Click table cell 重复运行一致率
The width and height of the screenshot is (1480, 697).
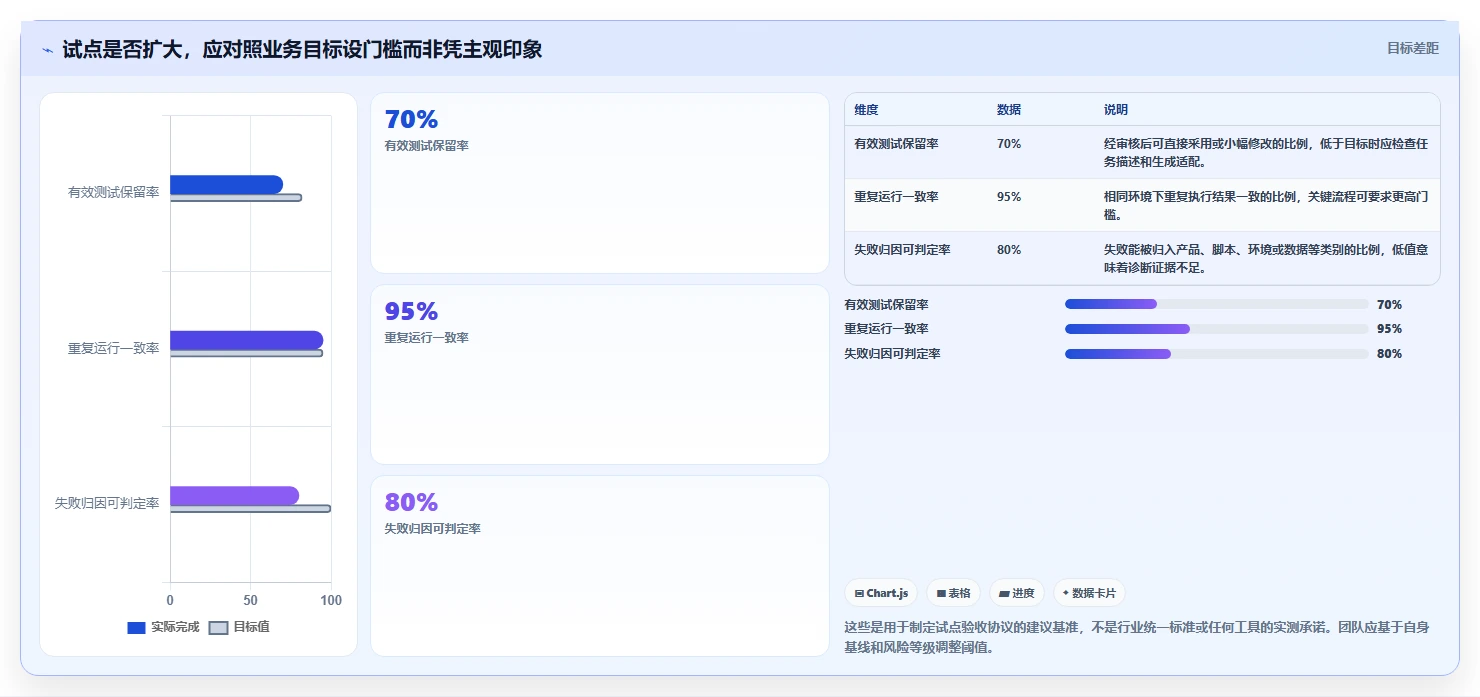(x=896, y=197)
